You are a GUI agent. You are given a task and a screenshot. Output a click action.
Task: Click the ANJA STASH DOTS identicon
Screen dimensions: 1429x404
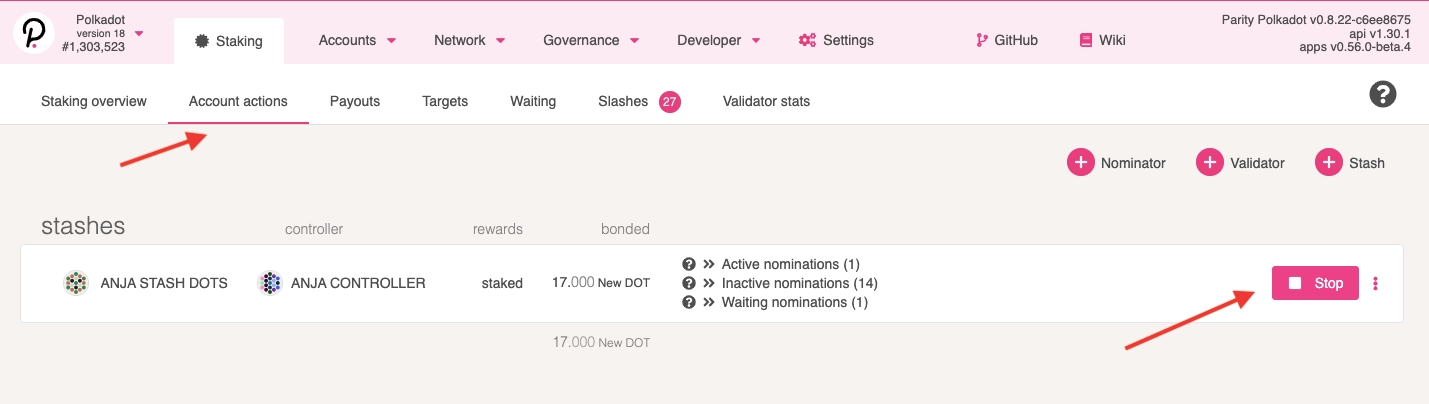click(x=75, y=283)
